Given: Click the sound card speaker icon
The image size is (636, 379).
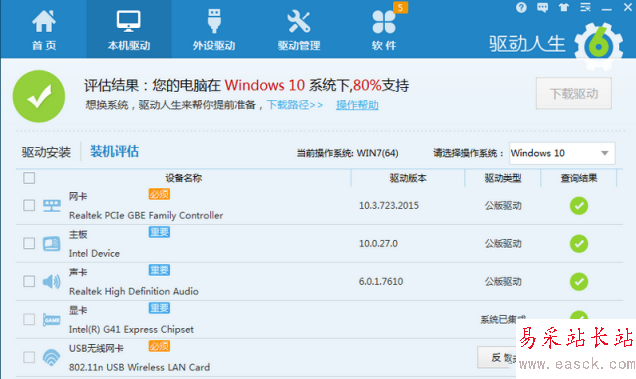Looking at the screenshot, I should 52,281.
